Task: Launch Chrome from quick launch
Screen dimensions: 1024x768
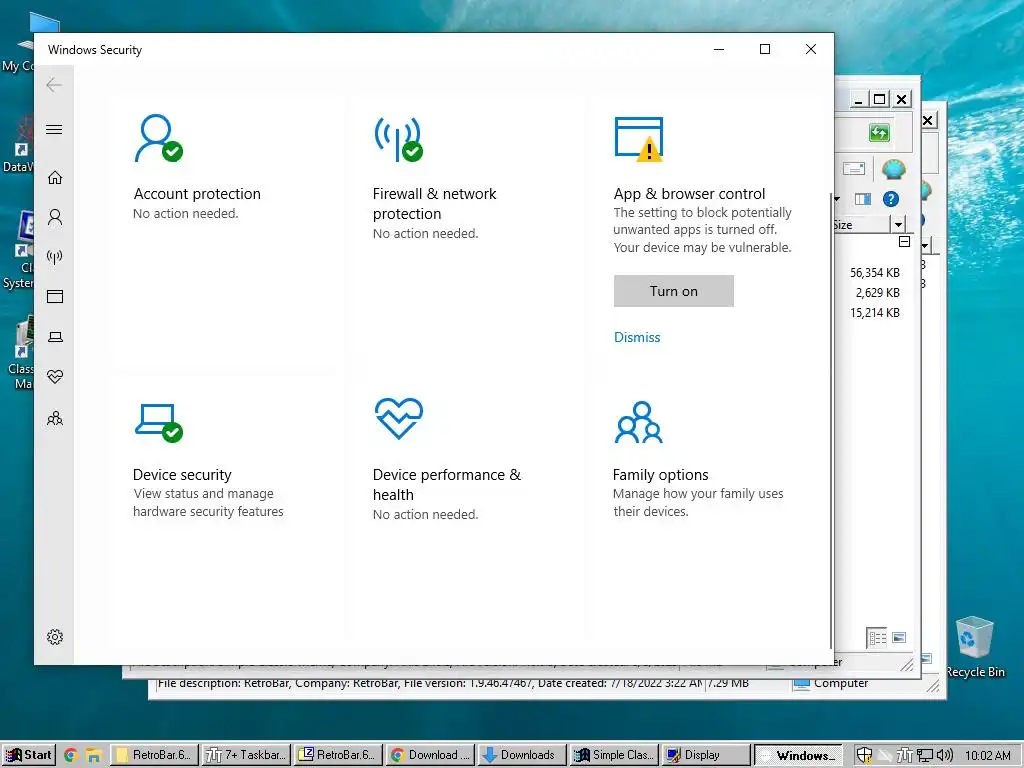Action: 71,756
